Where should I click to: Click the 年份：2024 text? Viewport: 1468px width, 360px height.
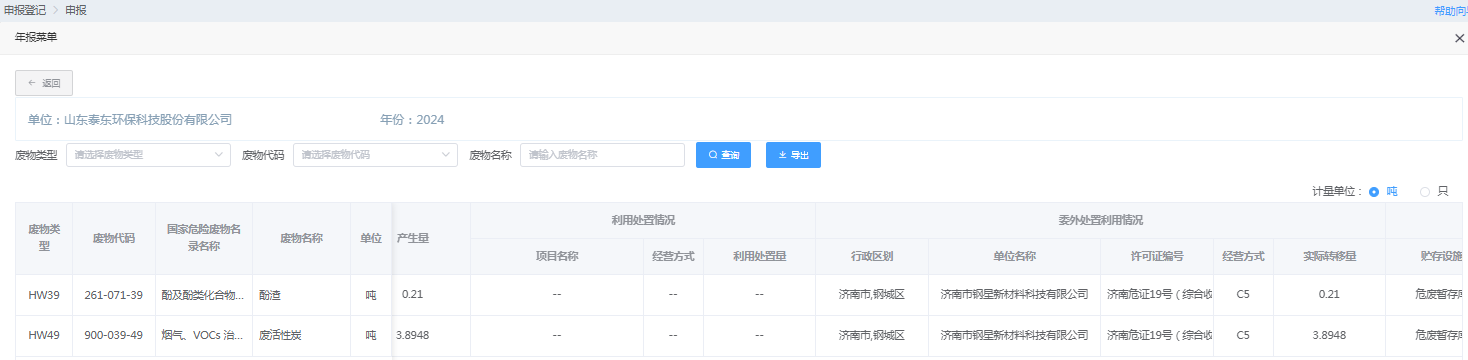(x=412, y=119)
